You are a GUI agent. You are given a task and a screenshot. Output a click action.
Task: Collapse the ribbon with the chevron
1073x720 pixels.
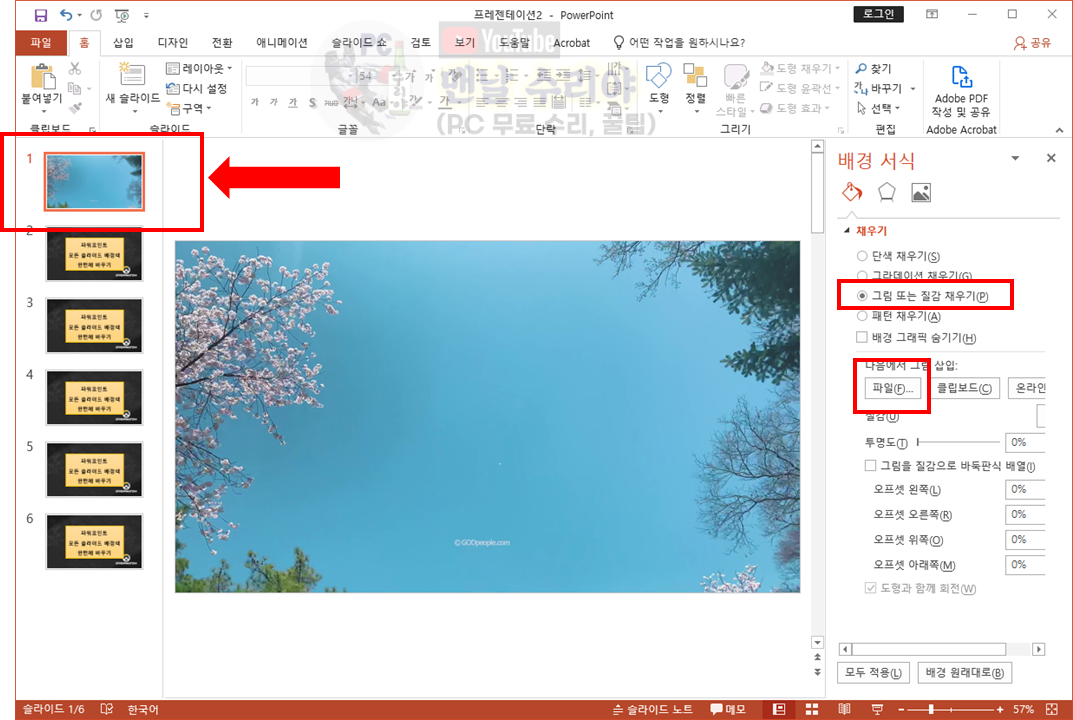click(x=1059, y=130)
